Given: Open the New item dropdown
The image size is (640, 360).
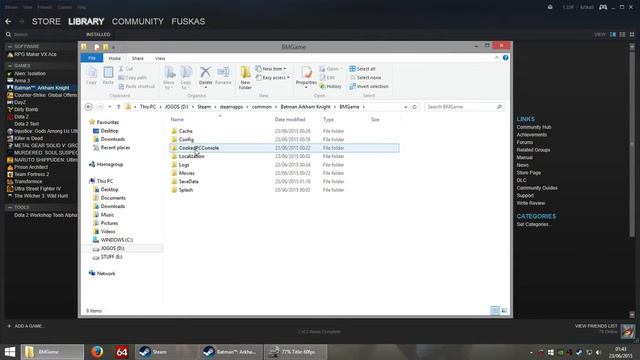Looking at the screenshot, I should pos(271,69).
